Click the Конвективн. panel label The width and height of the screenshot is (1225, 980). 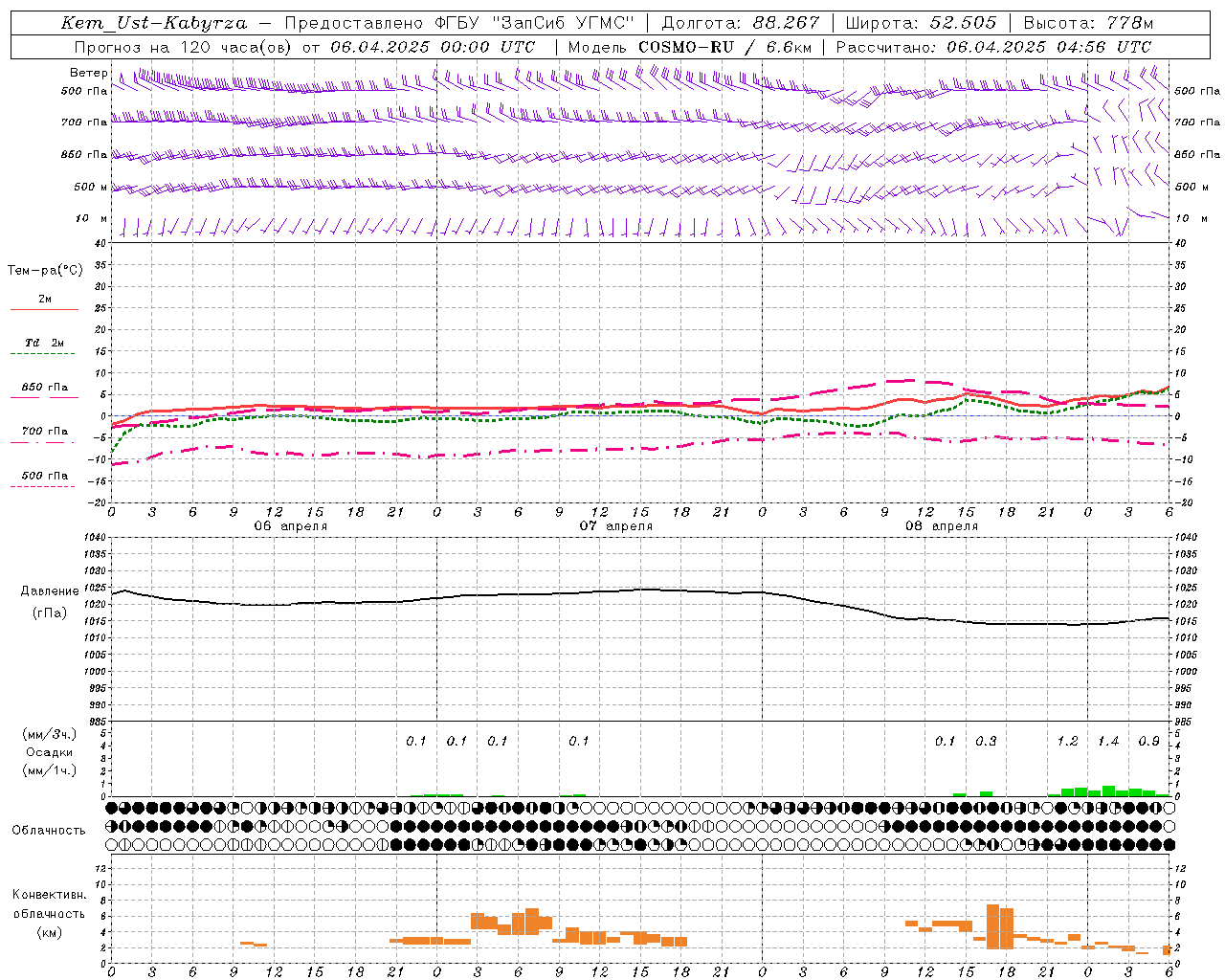tap(50, 895)
